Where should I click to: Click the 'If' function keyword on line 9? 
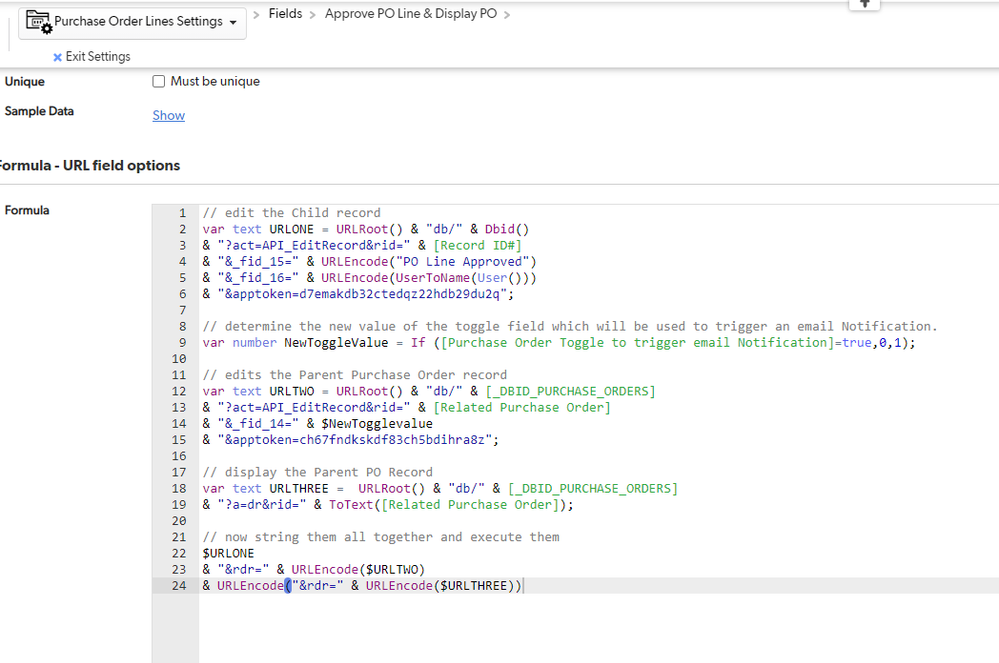(418, 343)
